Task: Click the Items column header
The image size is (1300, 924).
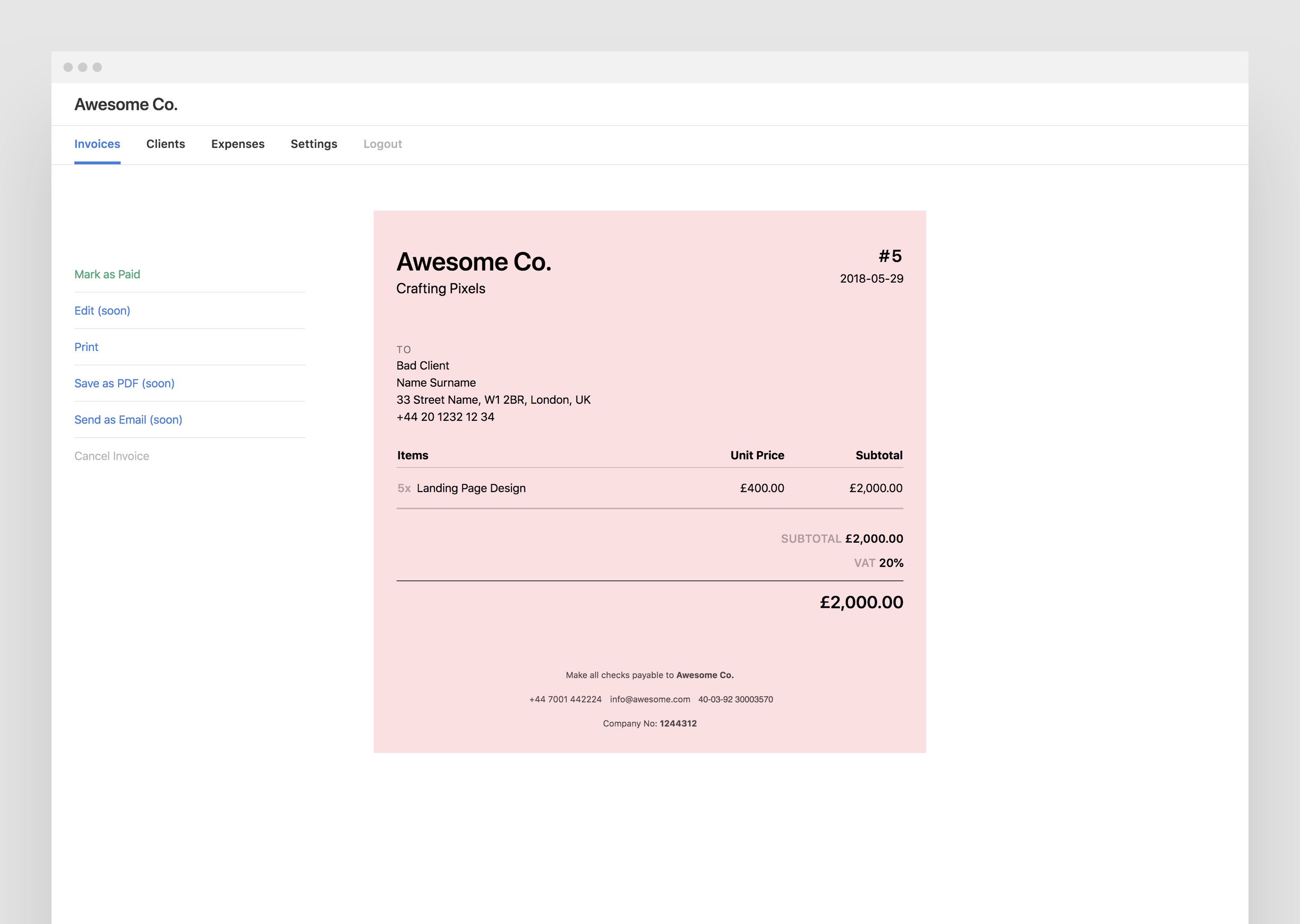Action: pos(413,455)
